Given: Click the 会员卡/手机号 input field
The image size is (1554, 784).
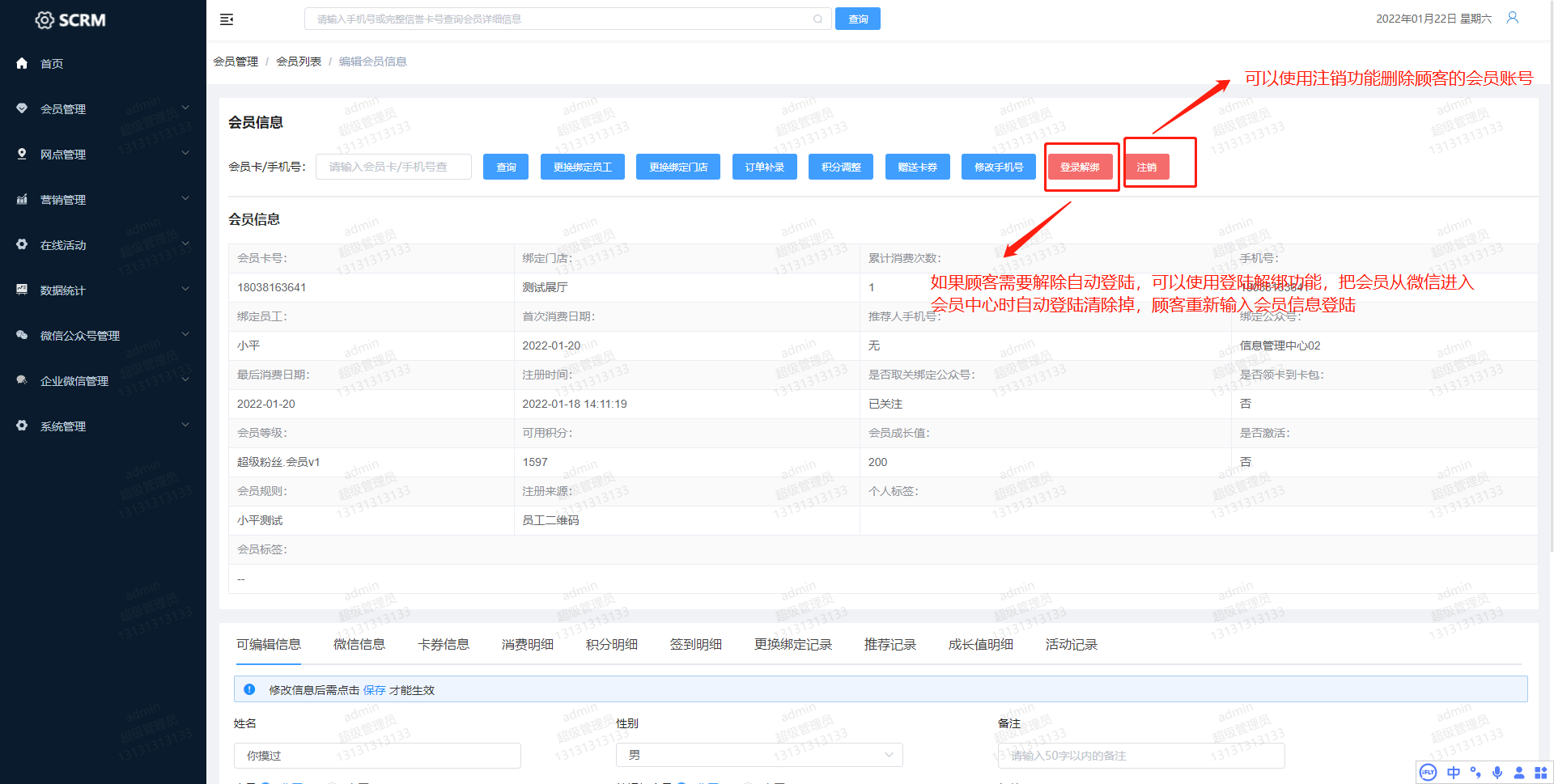Looking at the screenshot, I should click(x=393, y=167).
